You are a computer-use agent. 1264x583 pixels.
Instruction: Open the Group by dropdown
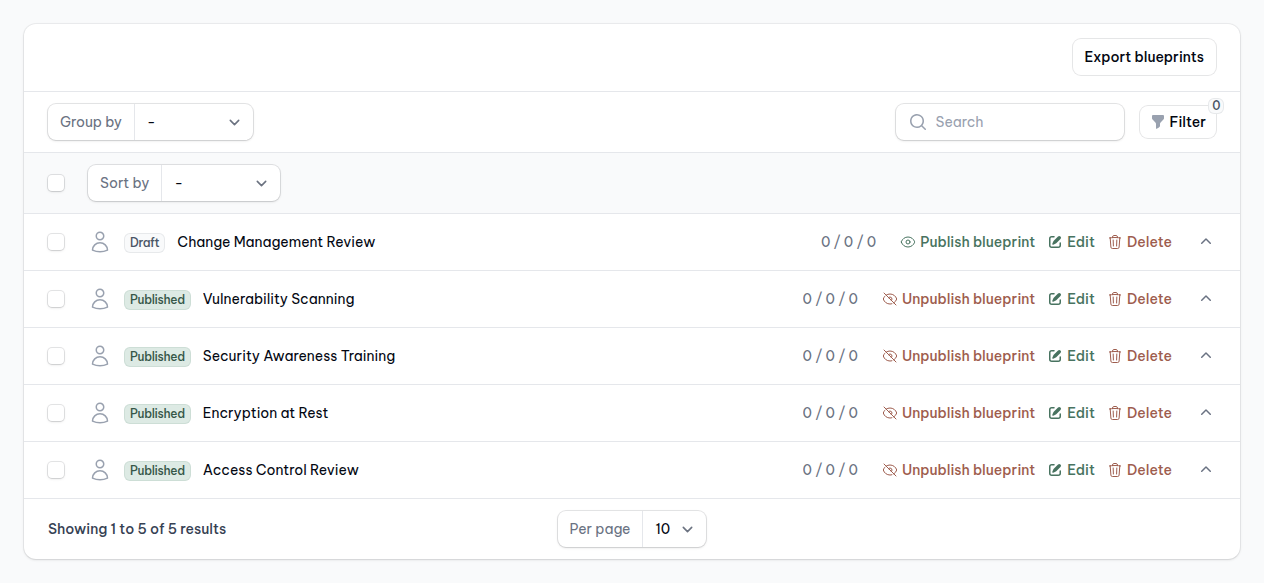click(x=194, y=122)
